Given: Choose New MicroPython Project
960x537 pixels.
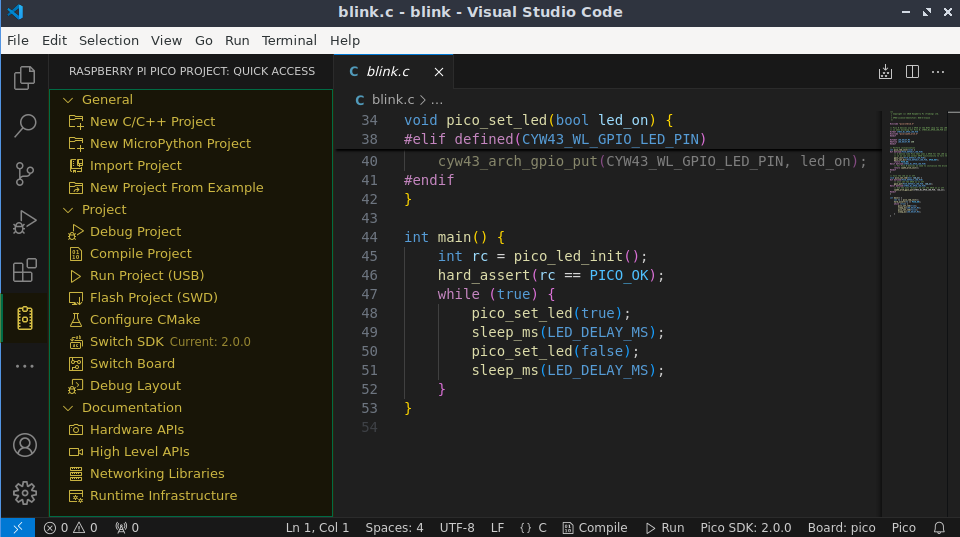Looking at the screenshot, I should tap(191, 144).
